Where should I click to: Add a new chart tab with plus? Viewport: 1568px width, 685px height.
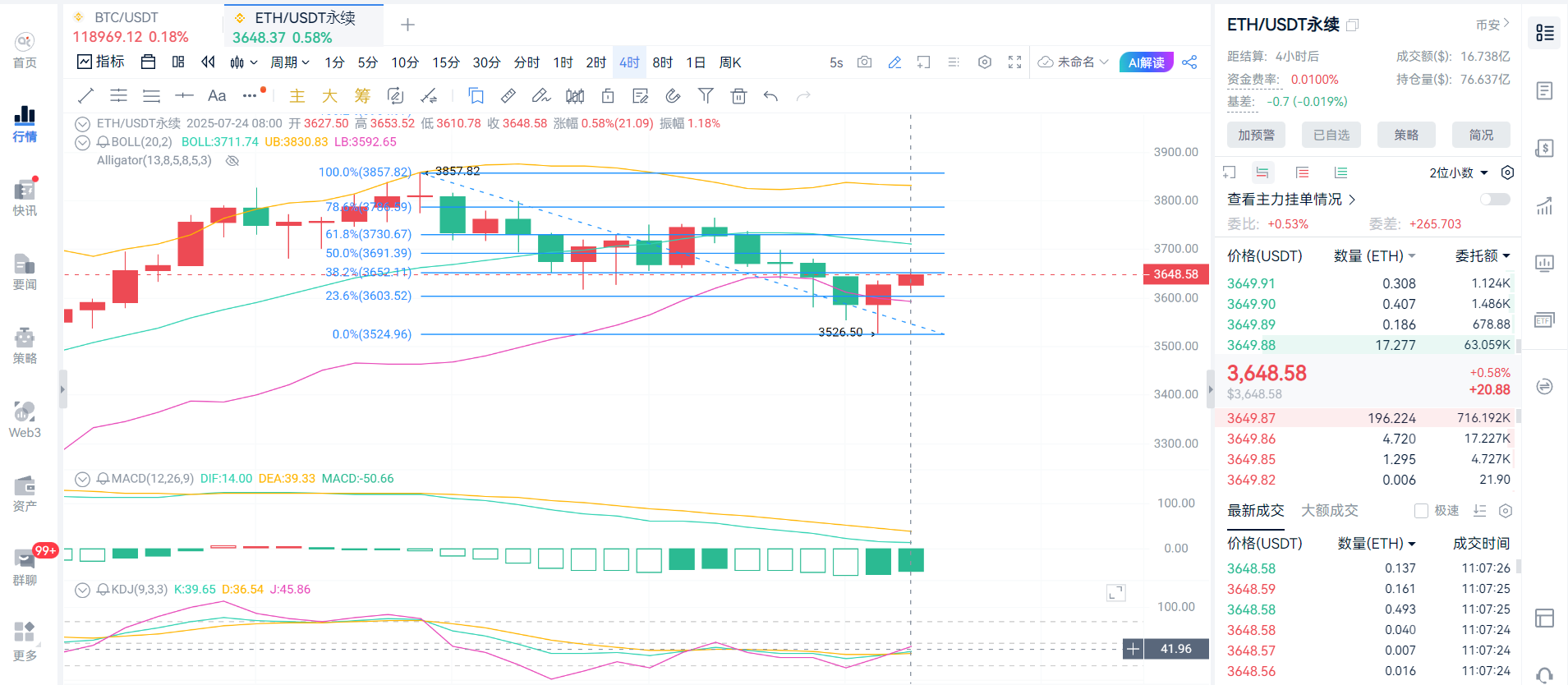[407, 25]
